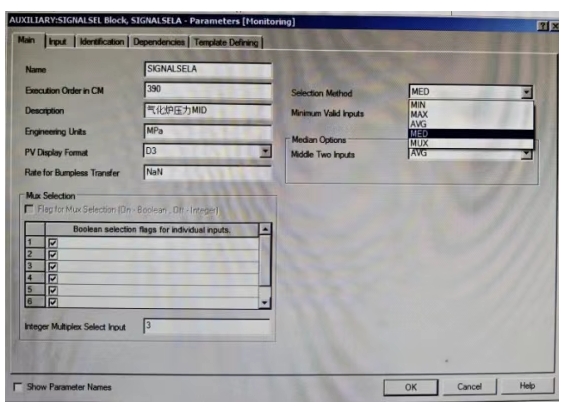Viewport: 565px width, 408px height.
Task: Collapse the Selection Method dropdown arrow
Action: [526, 92]
